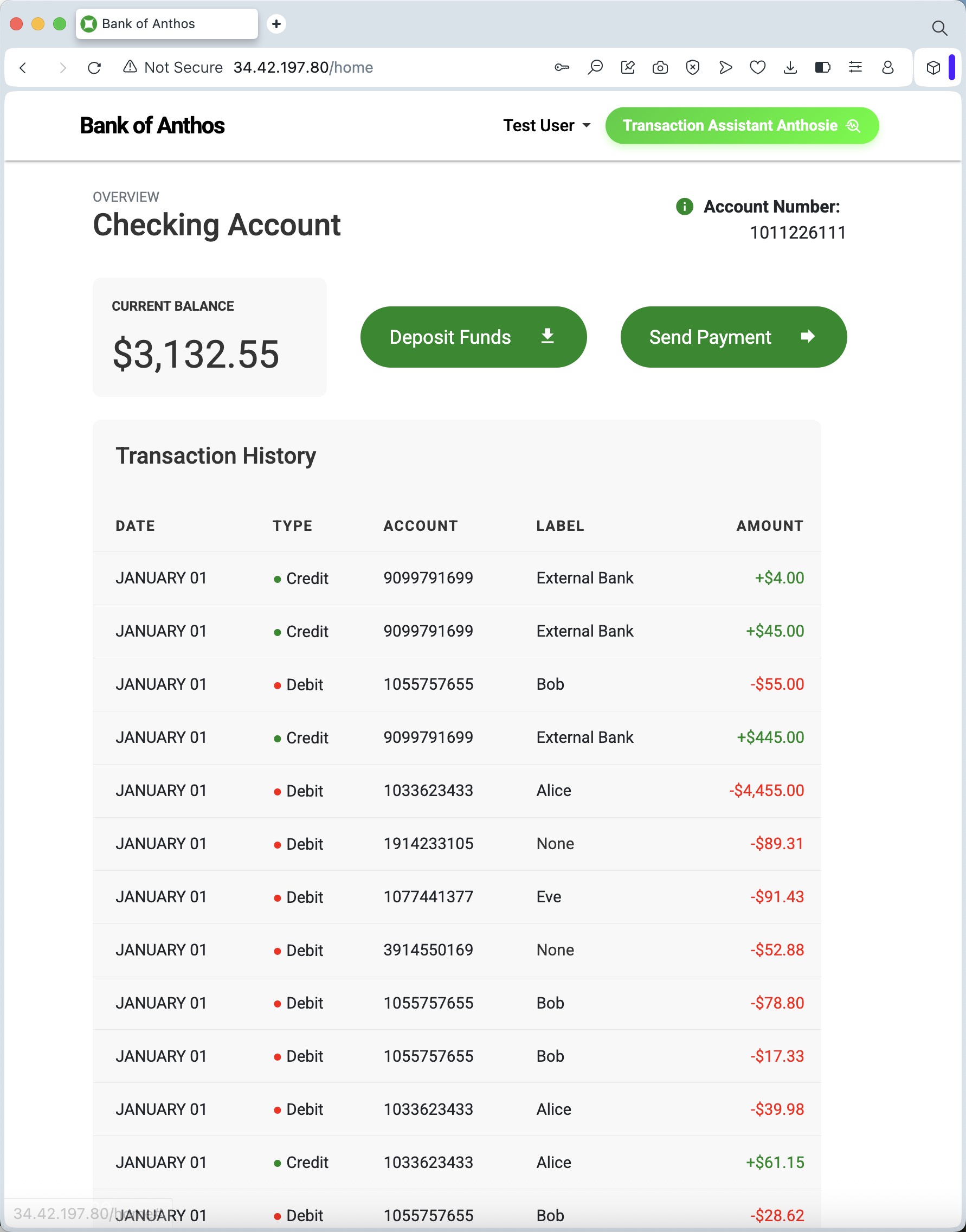The width and height of the screenshot is (966, 1232).
Task: Click the +$445.00 credit amount
Action: (x=770, y=737)
